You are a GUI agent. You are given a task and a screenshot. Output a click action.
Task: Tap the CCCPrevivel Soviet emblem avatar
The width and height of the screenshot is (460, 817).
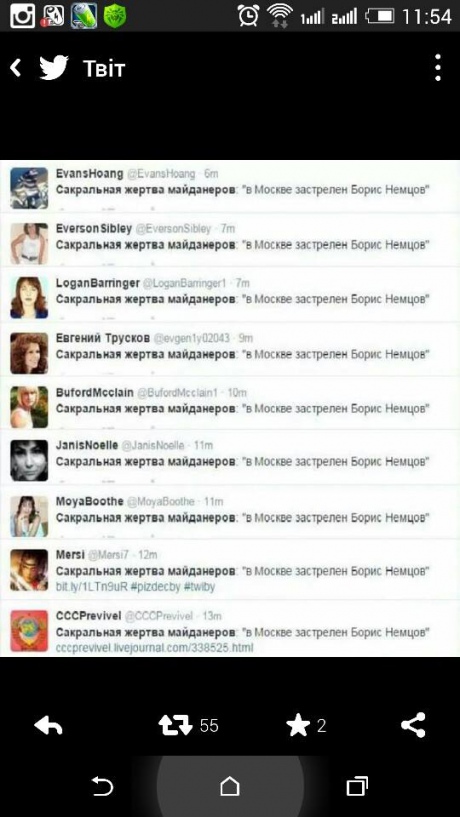pyautogui.click(x=29, y=632)
